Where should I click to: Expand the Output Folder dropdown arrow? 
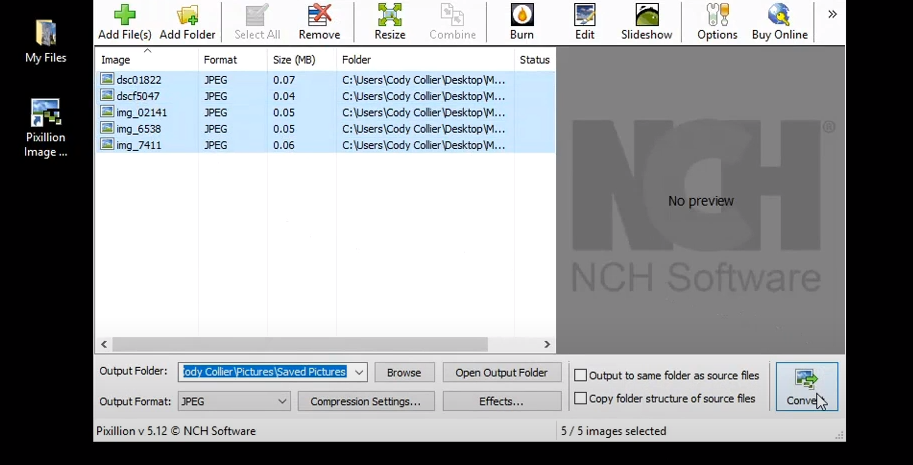(359, 372)
